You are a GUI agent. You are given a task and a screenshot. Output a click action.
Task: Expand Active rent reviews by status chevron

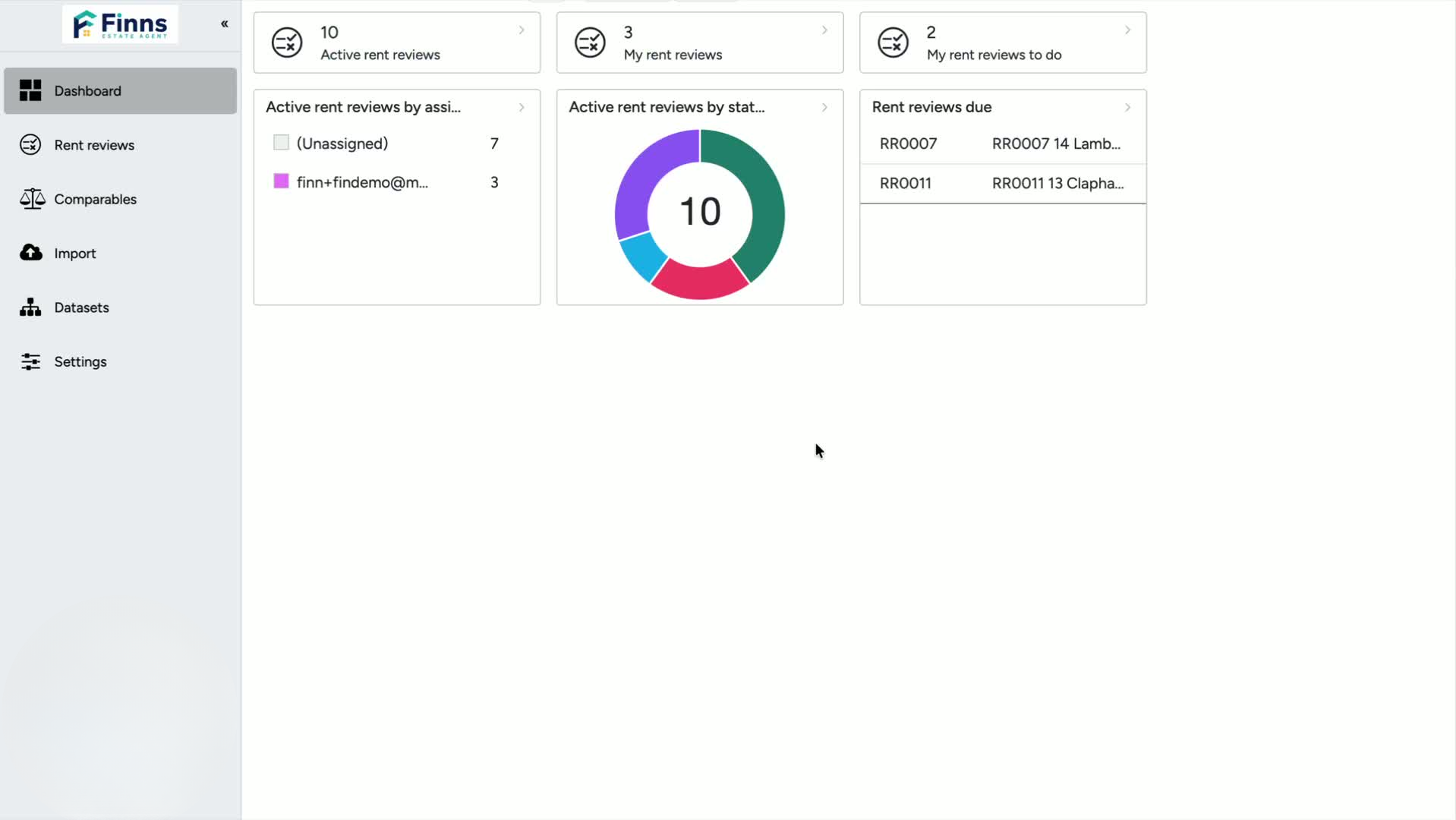[x=824, y=107]
